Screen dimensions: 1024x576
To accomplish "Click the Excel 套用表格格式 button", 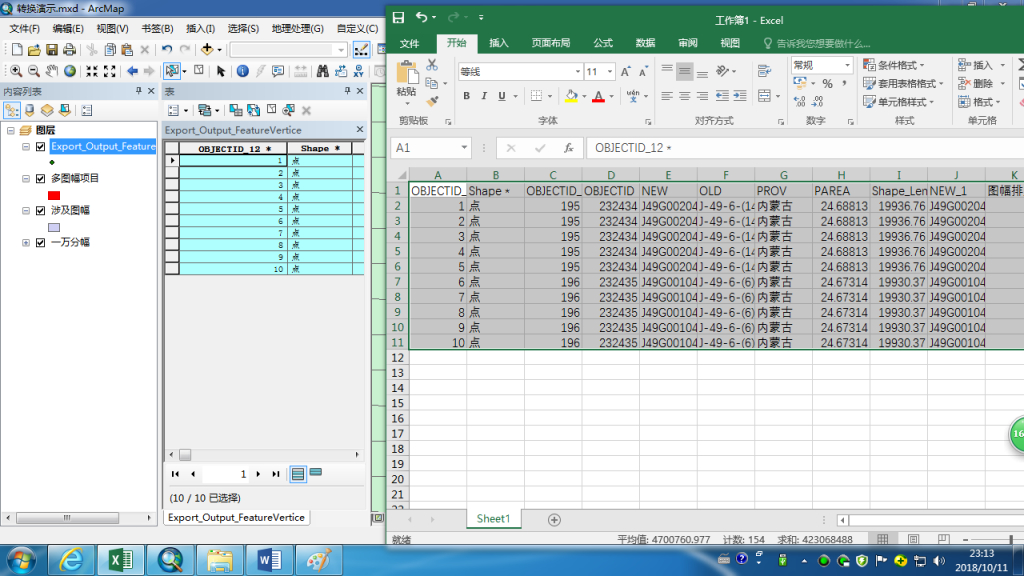I will pyautogui.click(x=904, y=84).
